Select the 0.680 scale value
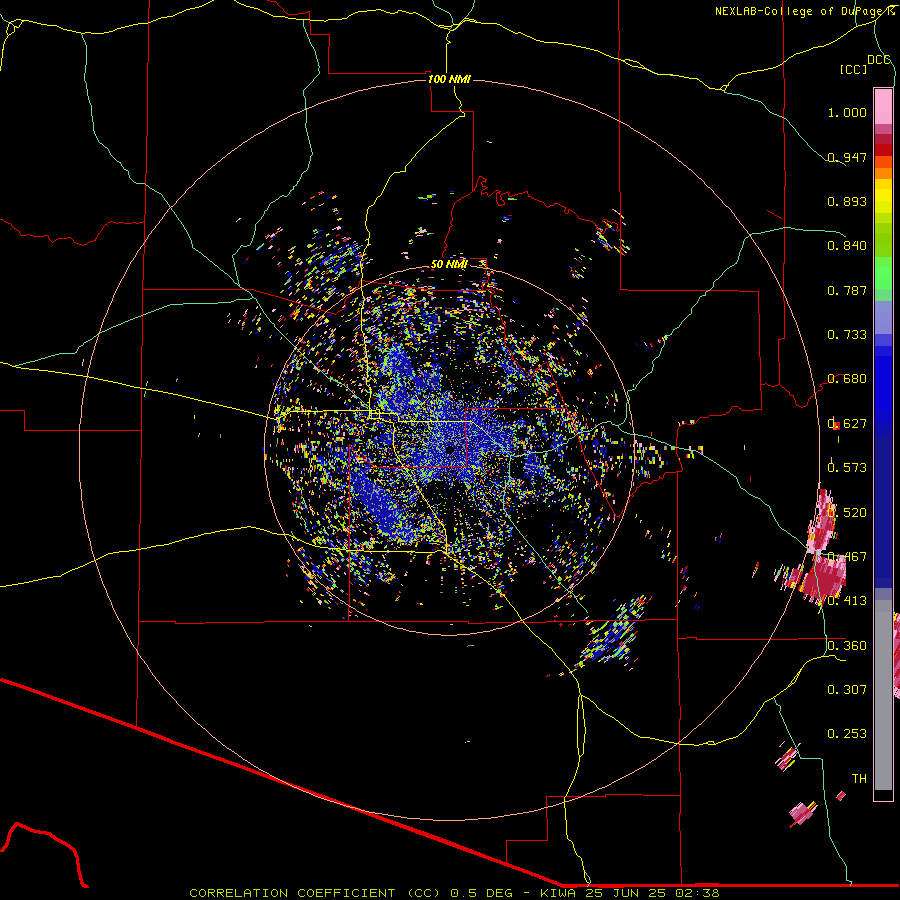 847,379
